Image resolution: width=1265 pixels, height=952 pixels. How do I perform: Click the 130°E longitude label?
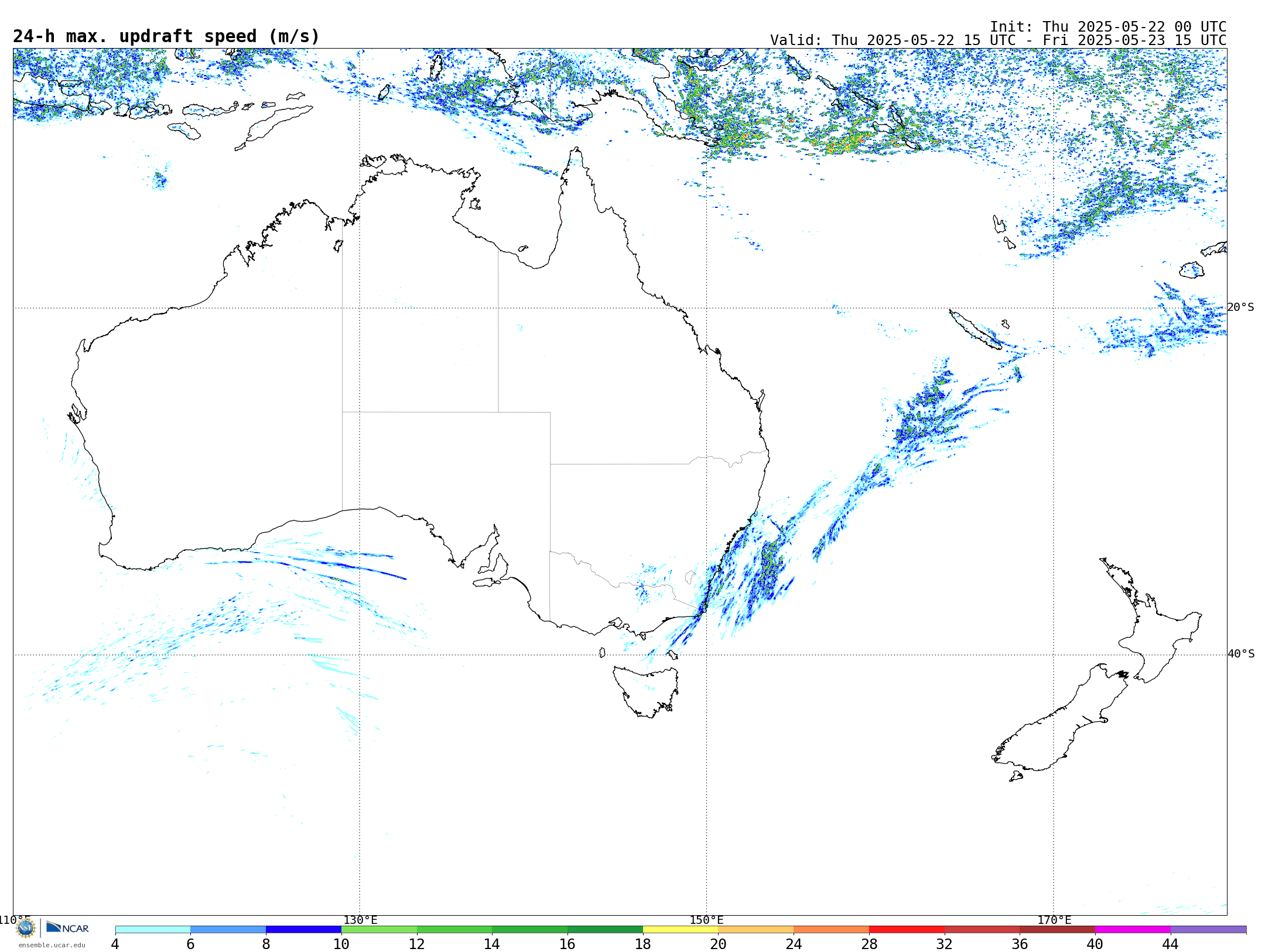pos(360,920)
